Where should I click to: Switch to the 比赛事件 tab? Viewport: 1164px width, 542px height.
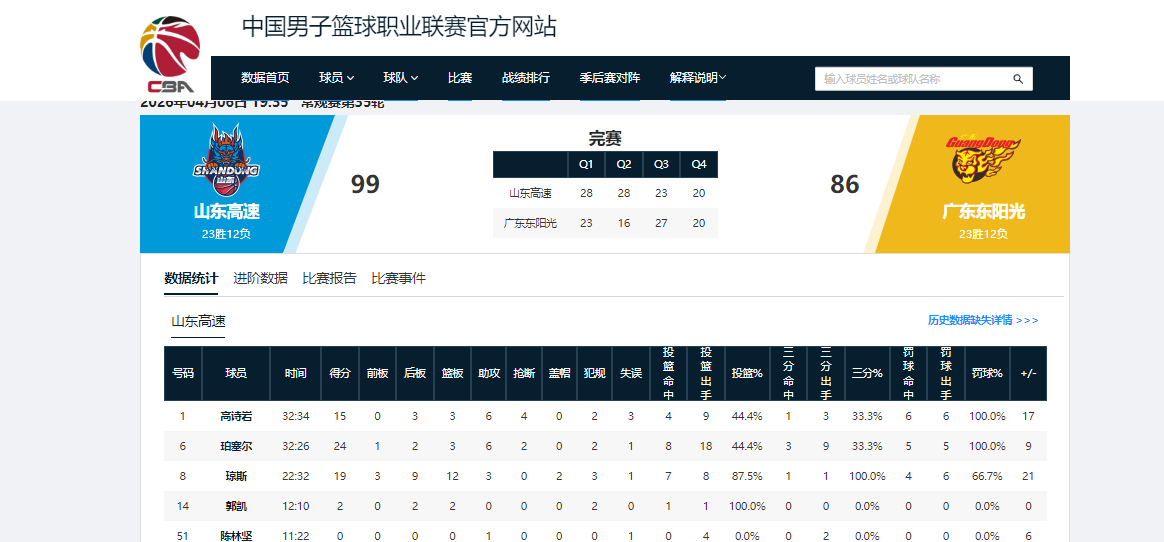coord(398,278)
